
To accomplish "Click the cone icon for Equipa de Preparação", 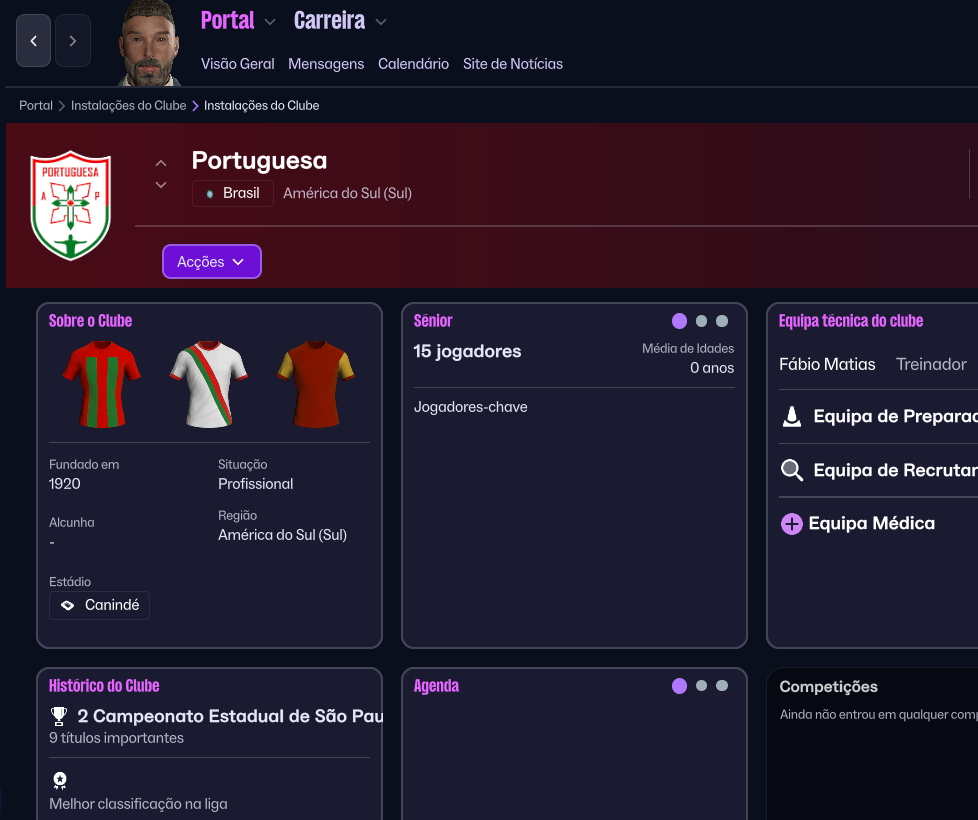I will point(792,417).
